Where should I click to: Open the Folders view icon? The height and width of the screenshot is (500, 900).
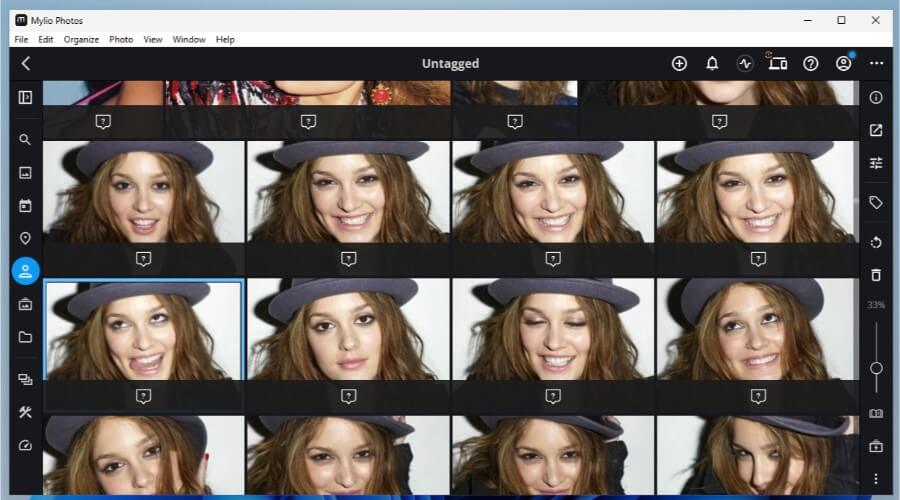(x=25, y=337)
